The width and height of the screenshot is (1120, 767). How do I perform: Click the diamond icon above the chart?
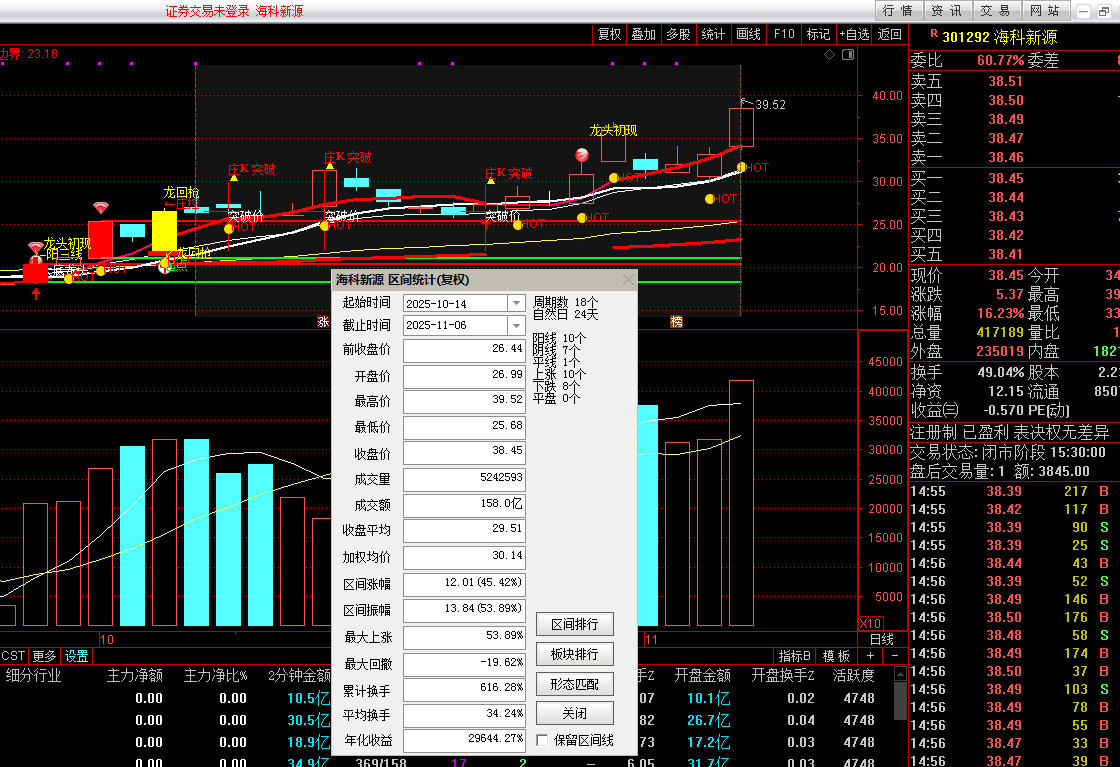(829, 55)
